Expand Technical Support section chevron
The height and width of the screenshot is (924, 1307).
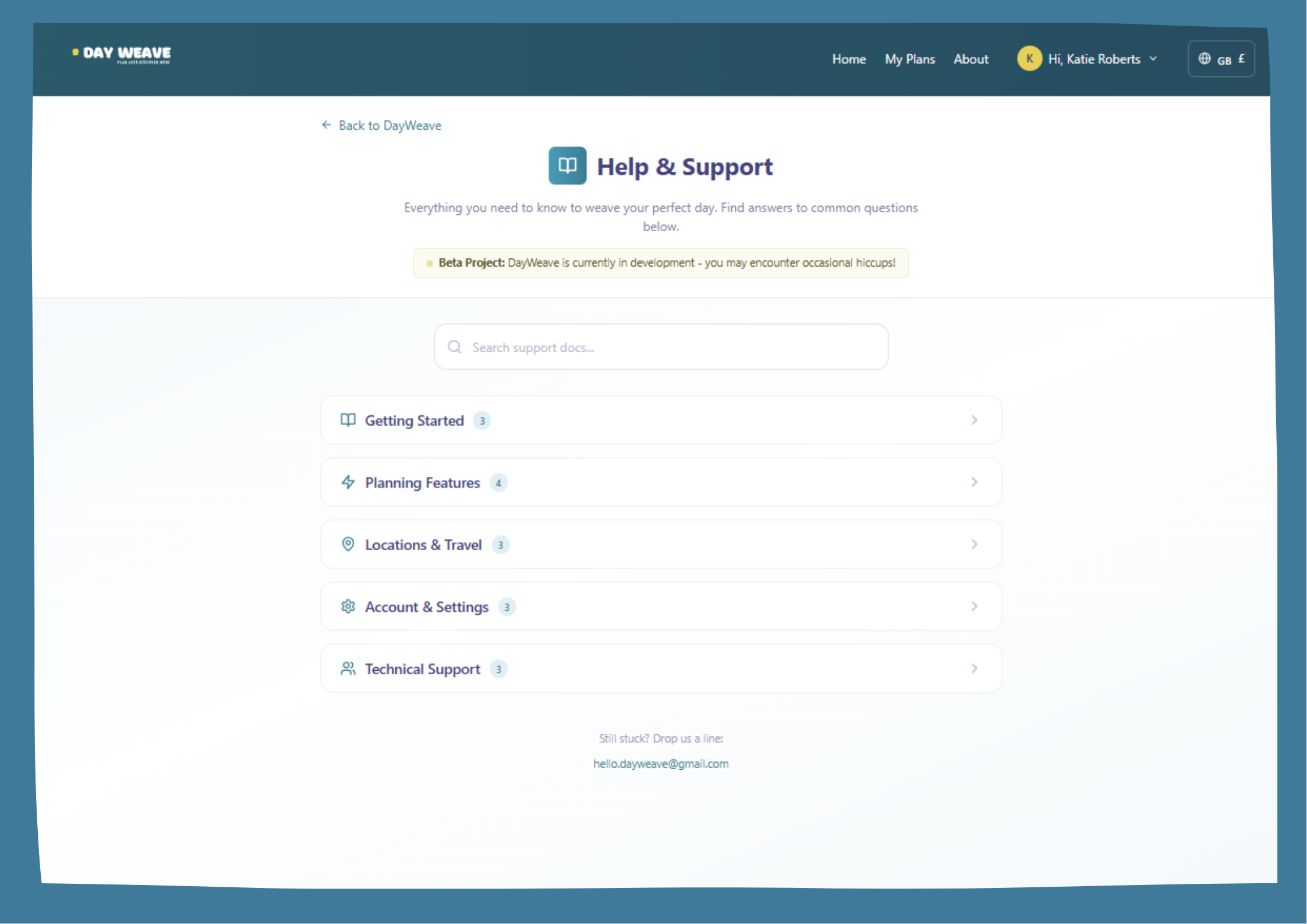click(x=974, y=668)
